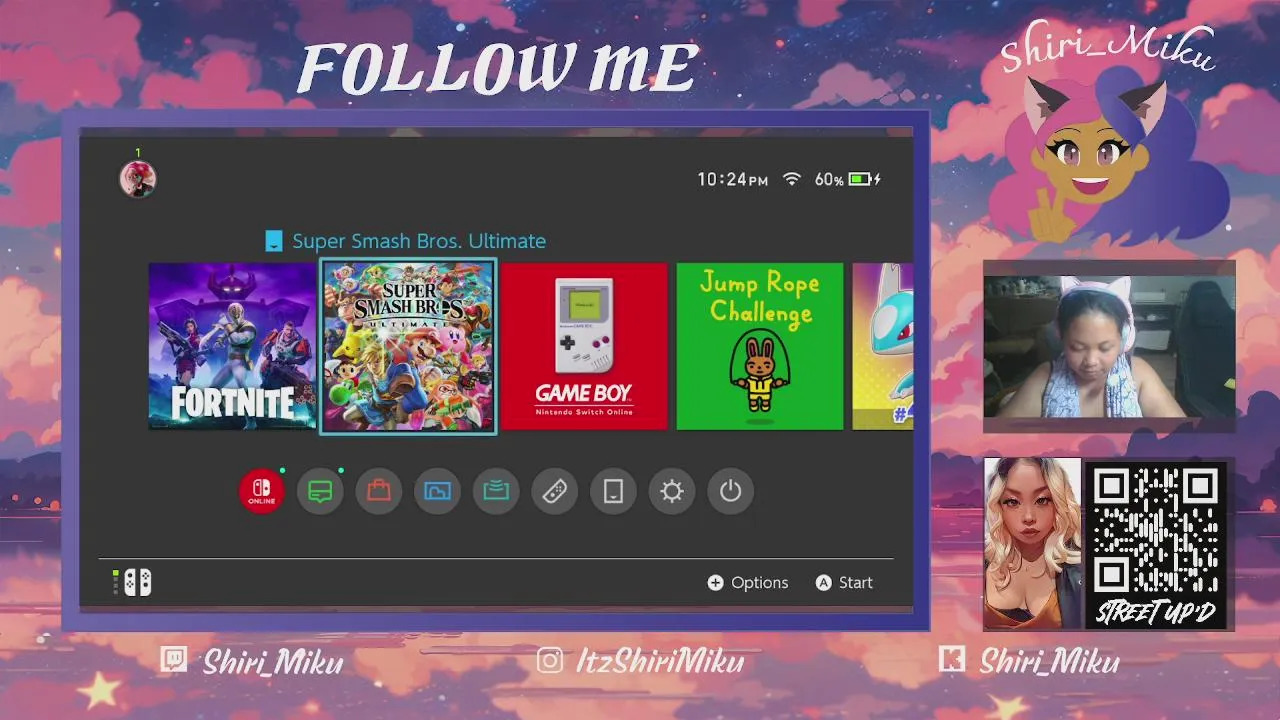Screen dimensions: 1280x720
Task: Open the GameShare icon
Action: tap(496, 491)
